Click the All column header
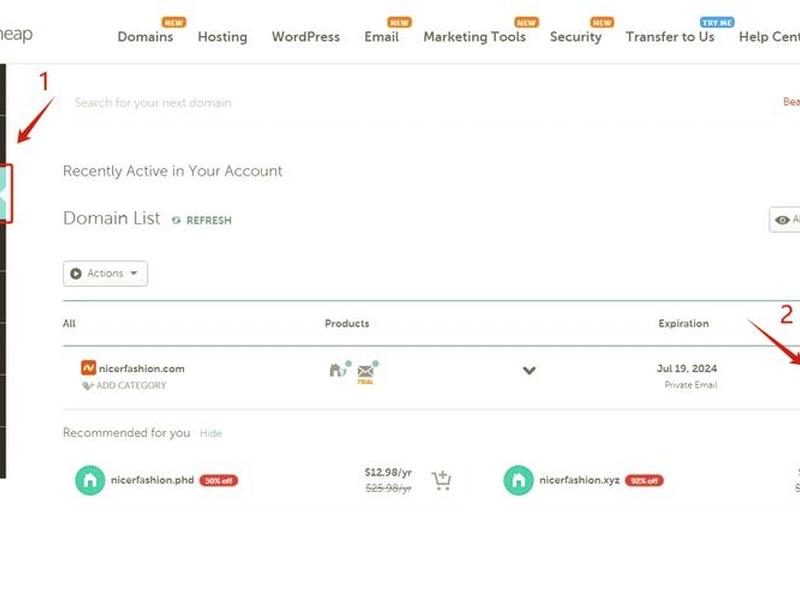 point(69,323)
